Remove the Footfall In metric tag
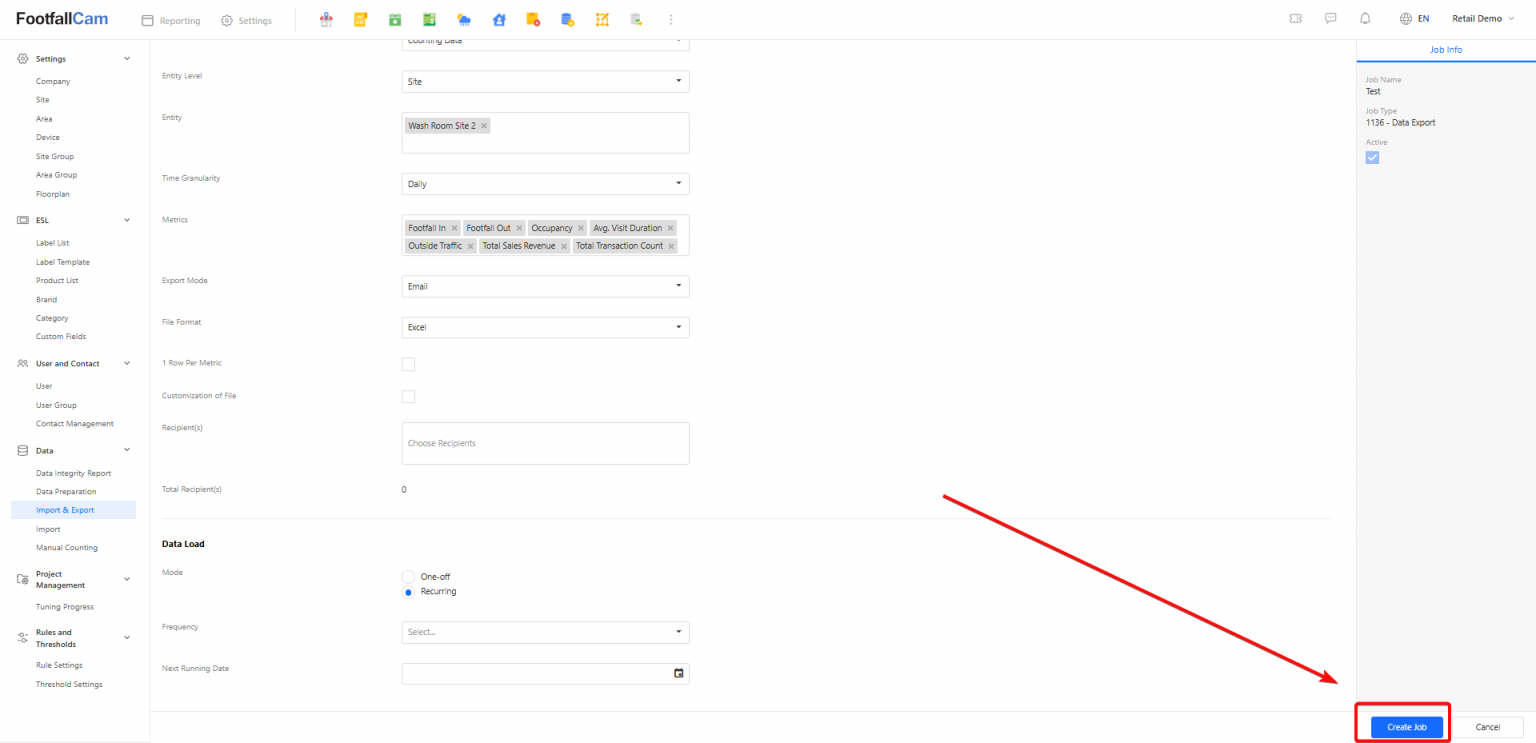 coord(454,228)
